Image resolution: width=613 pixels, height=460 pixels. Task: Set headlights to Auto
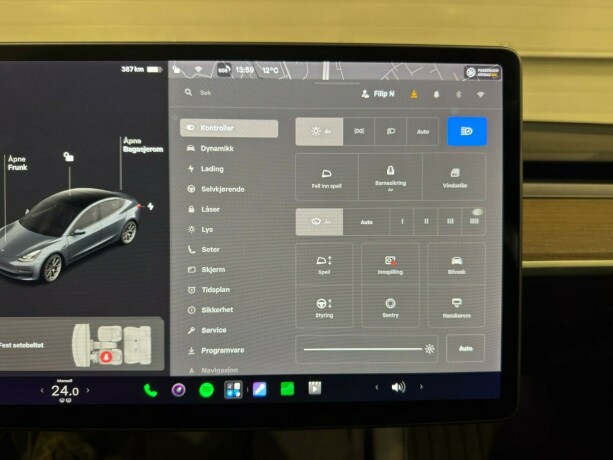(423, 132)
